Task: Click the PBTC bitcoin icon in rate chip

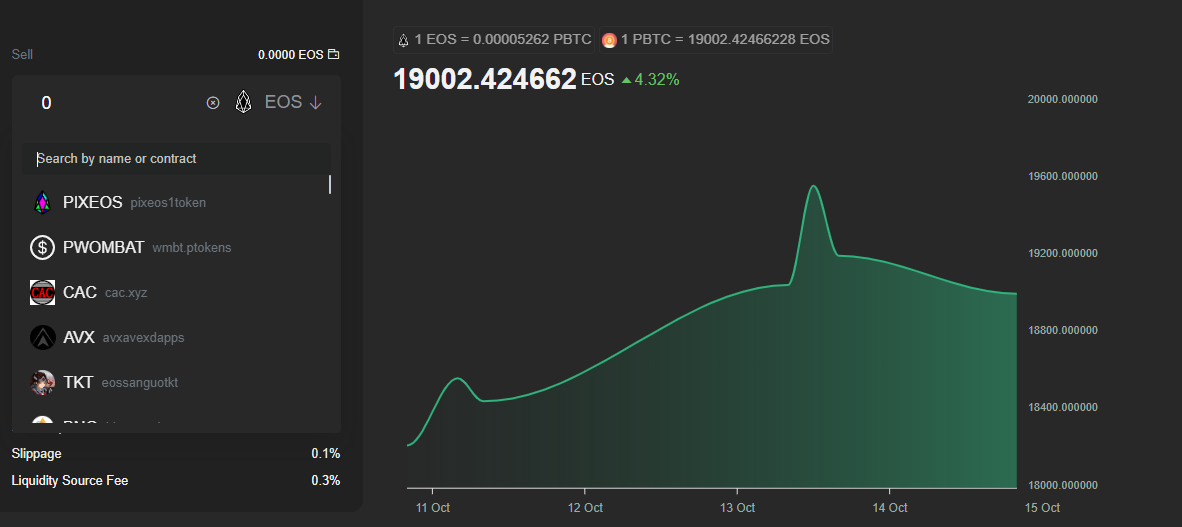Action: pyautogui.click(x=609, y=41)
